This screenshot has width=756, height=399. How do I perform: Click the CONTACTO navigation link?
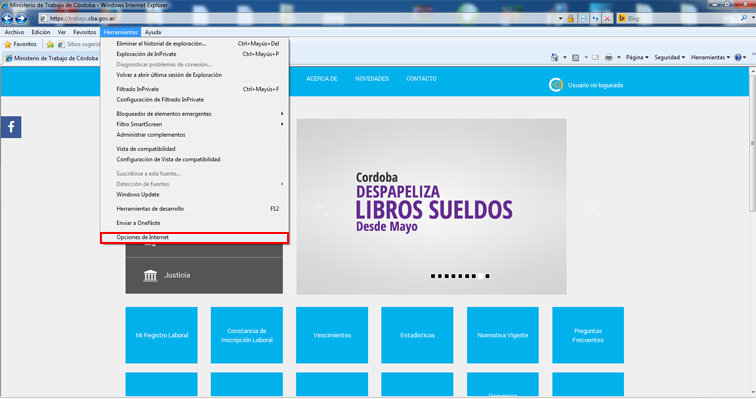421,79
